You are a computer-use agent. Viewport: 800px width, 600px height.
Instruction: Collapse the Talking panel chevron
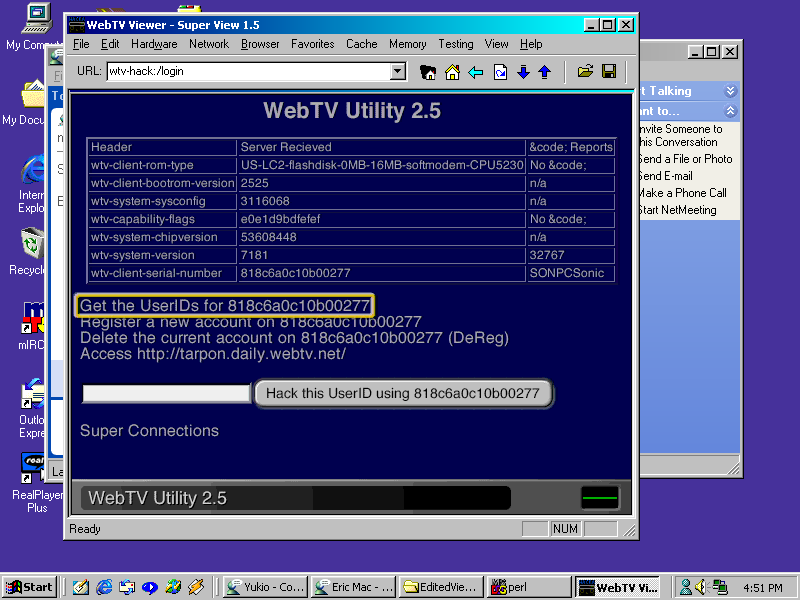click(x=730, y=91)
